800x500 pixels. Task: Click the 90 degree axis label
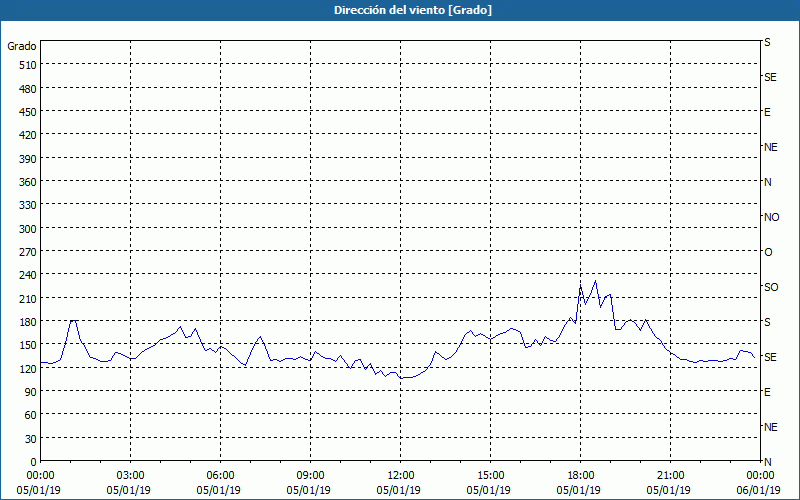click(x=31, y=392)
